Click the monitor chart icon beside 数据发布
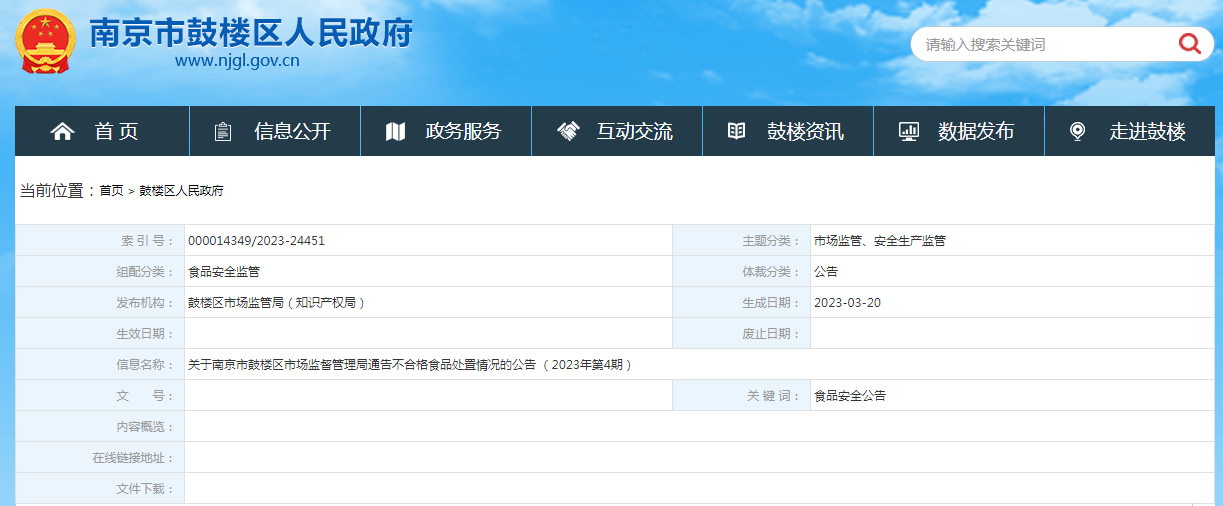 tap(908, 132)
